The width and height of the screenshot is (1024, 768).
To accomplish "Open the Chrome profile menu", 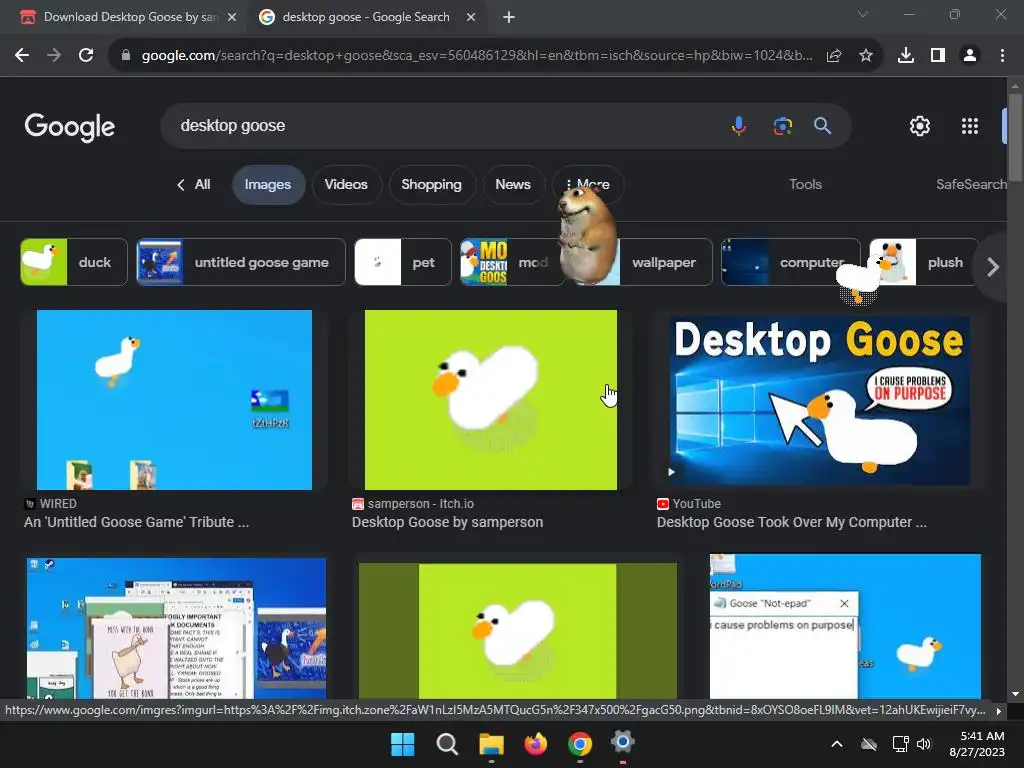I will [x=970, y=56].
